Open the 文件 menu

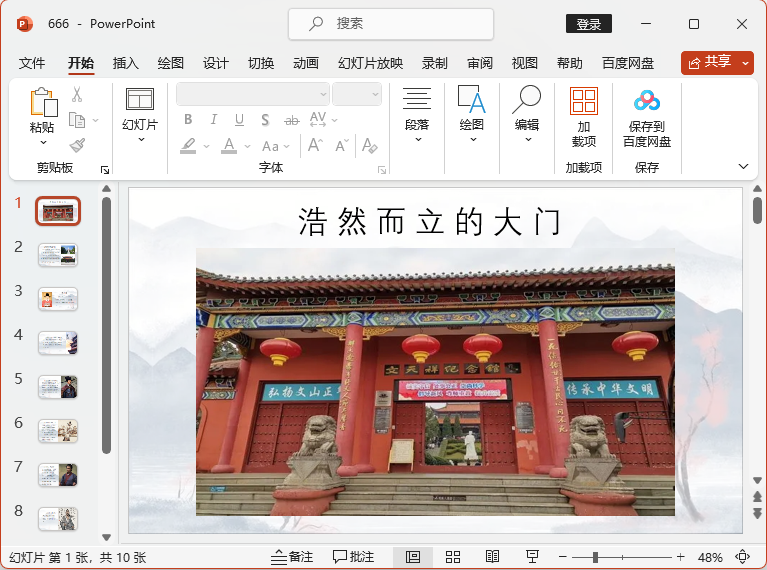tap(32, 63)
